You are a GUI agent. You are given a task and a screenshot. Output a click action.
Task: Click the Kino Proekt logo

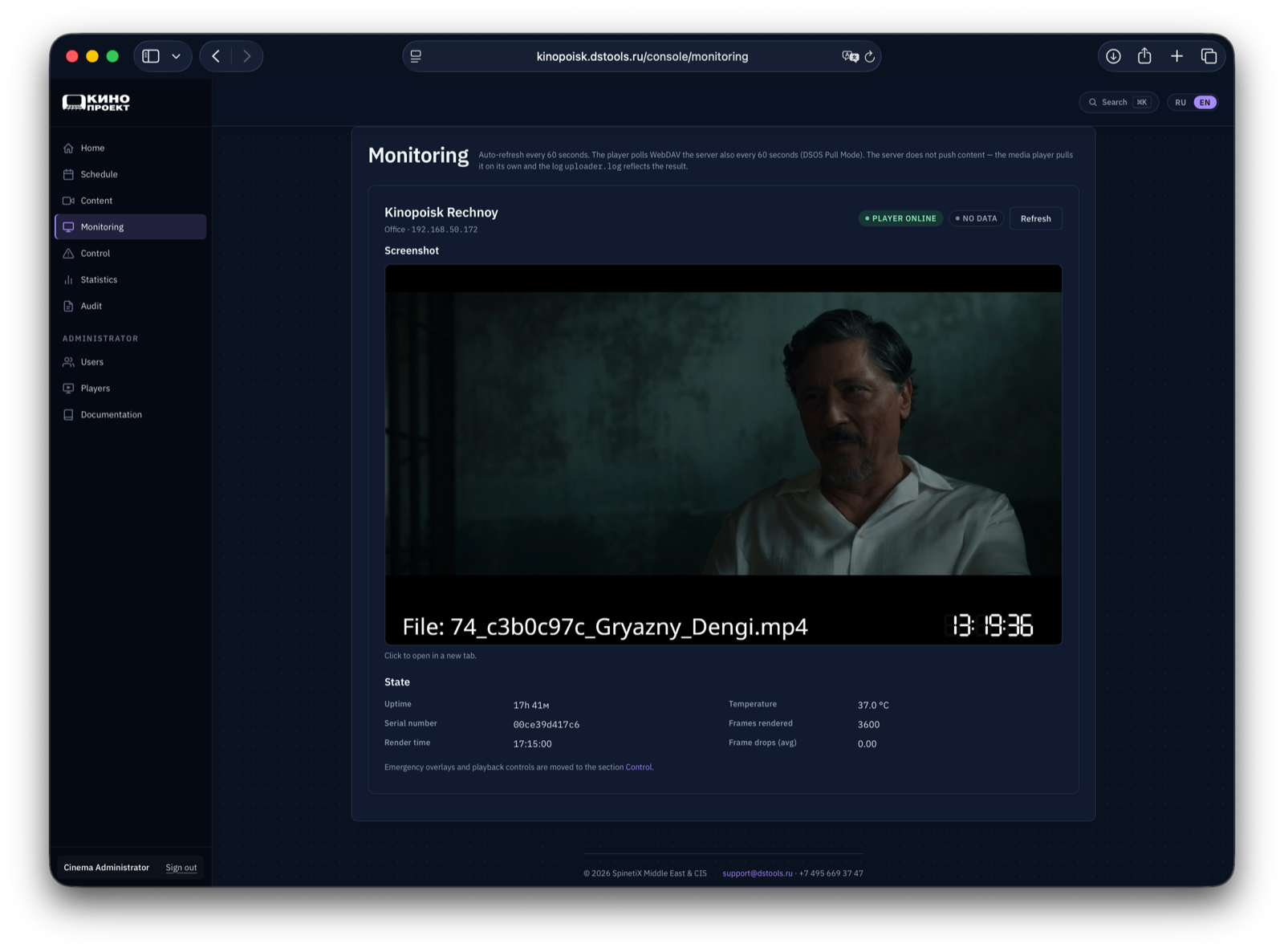[96, 102]
